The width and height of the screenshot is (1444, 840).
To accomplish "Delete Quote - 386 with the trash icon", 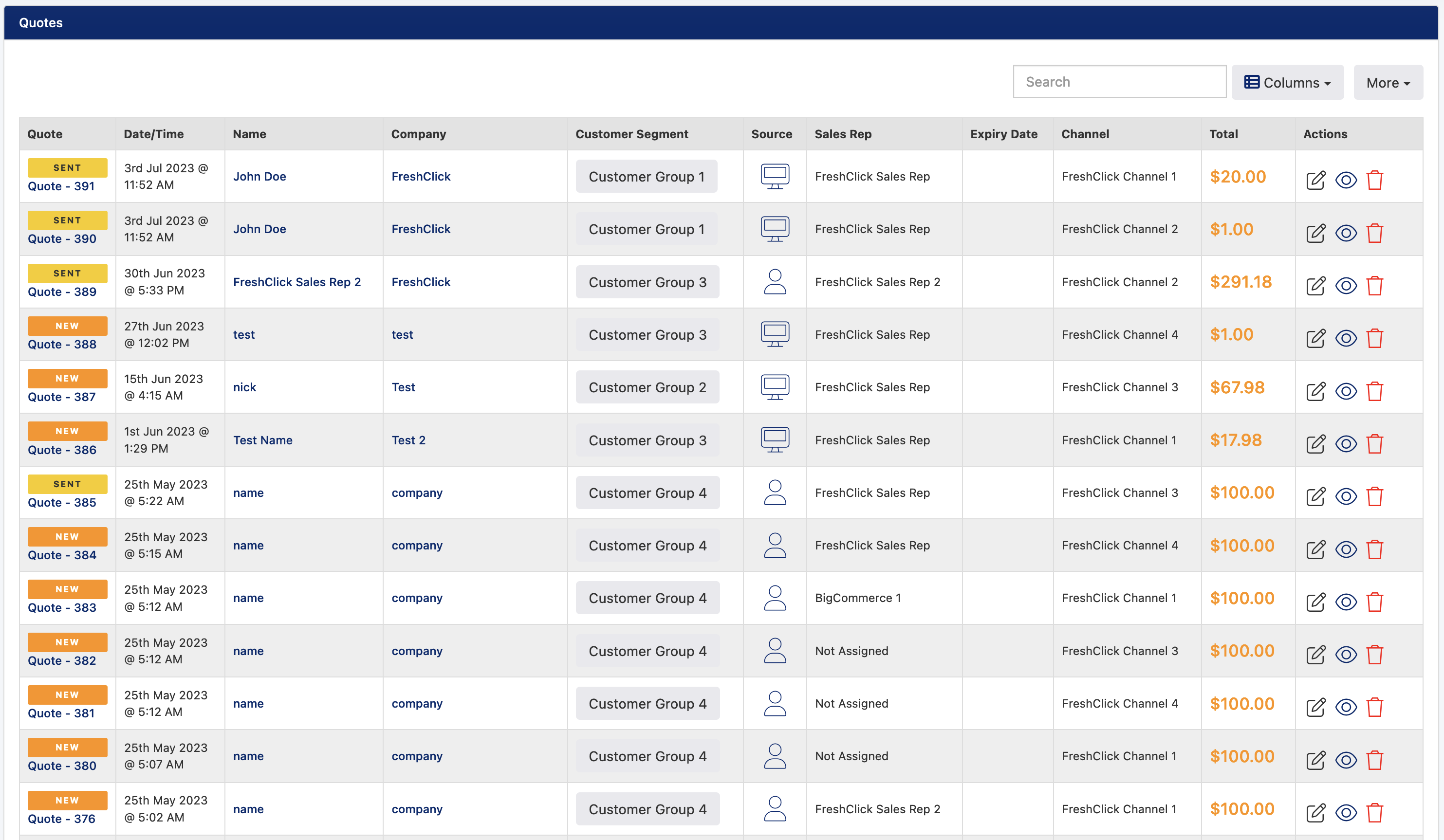I will coord(1375,443).
